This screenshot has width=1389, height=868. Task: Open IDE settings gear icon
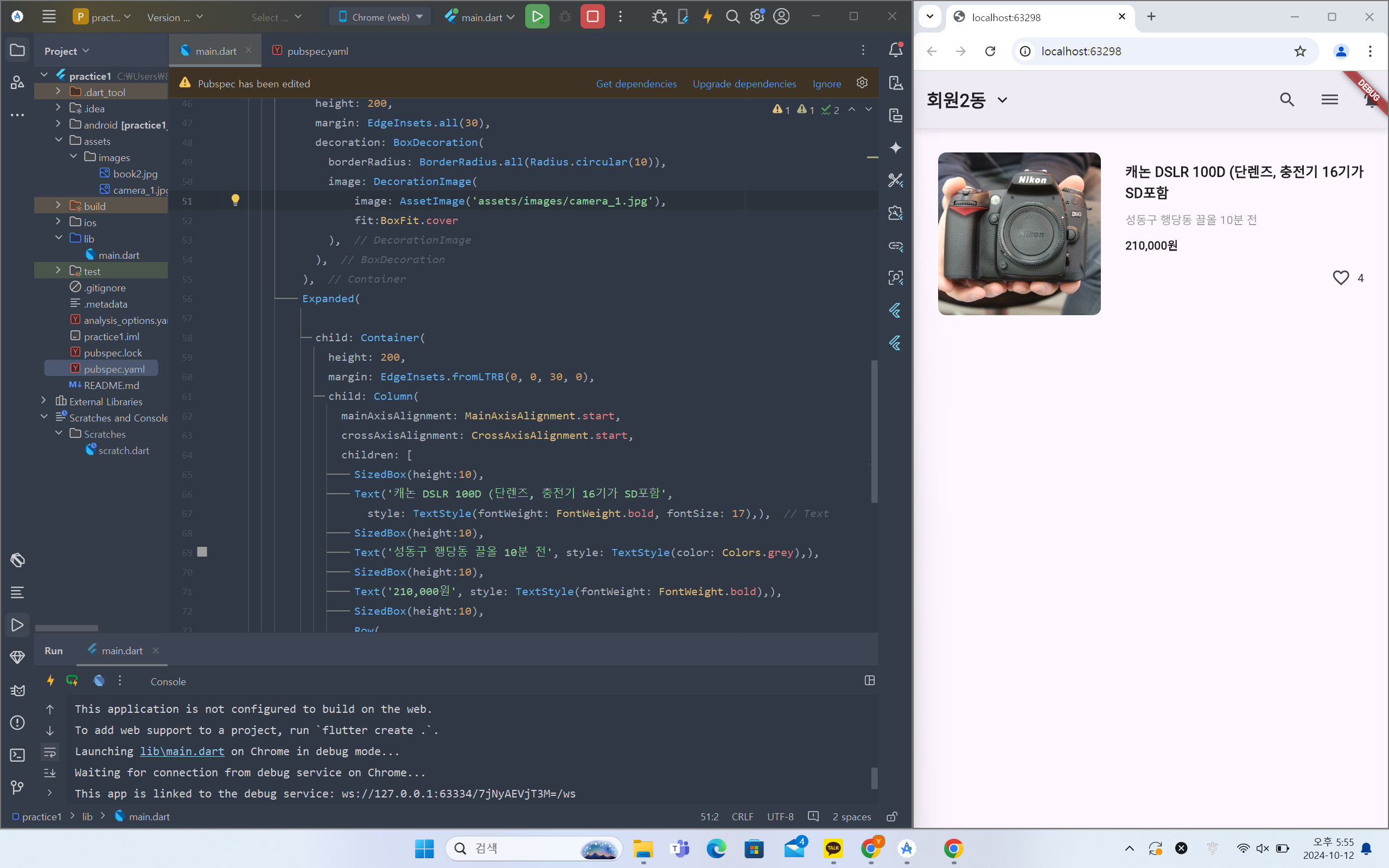click(757, 17)
